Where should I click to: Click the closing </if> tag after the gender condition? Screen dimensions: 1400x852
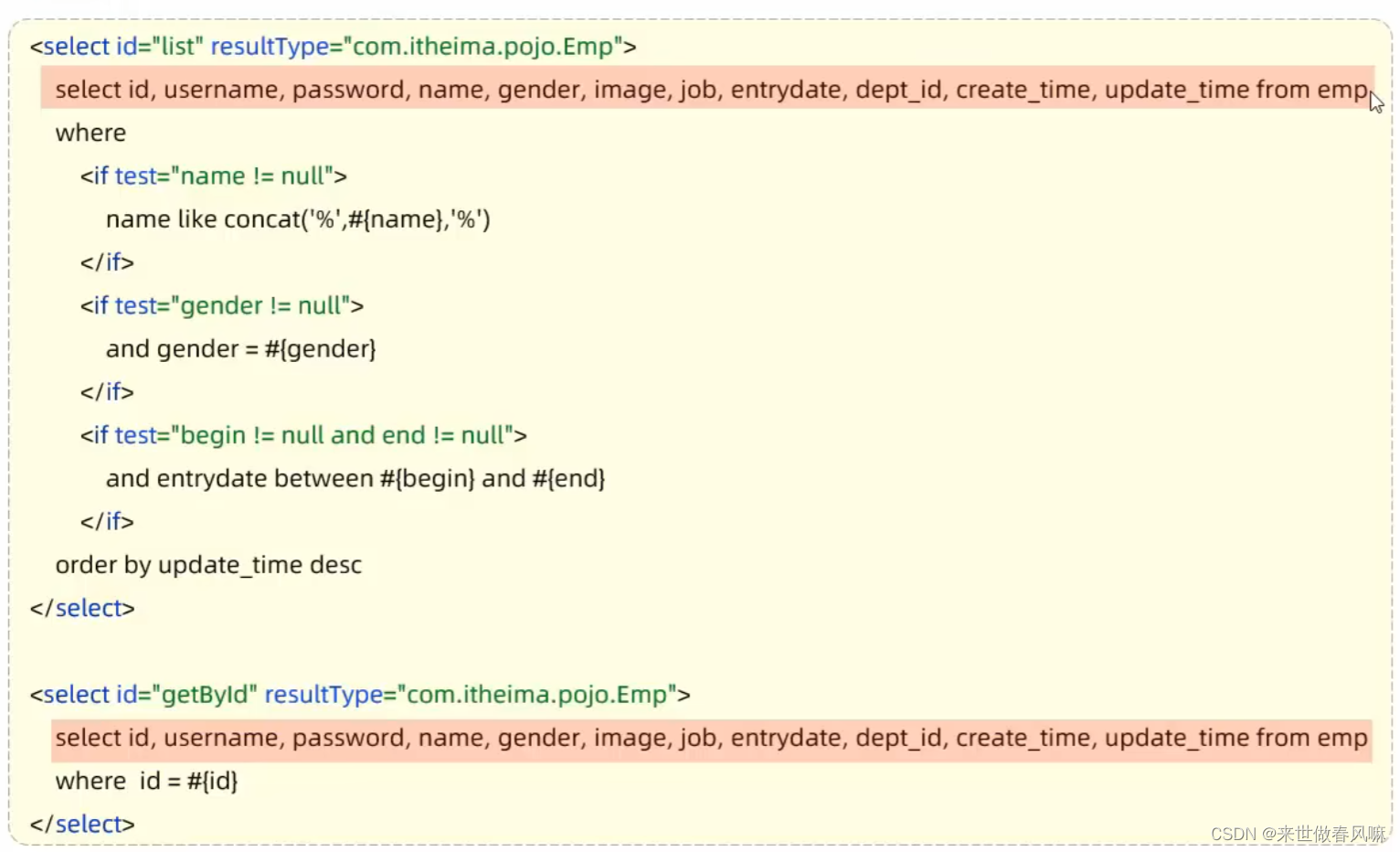coord(107,392)
